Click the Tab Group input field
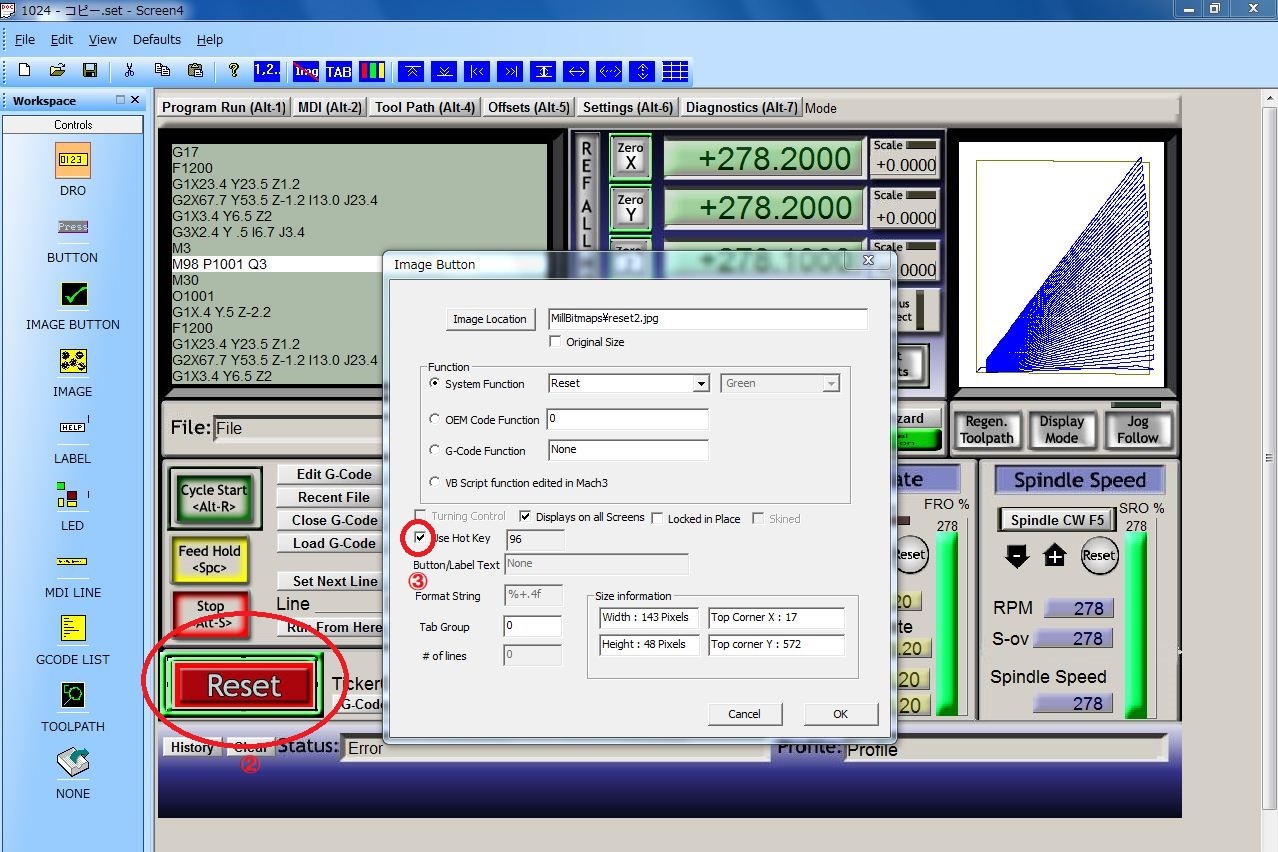1278x852 pixels. (532, 627)
